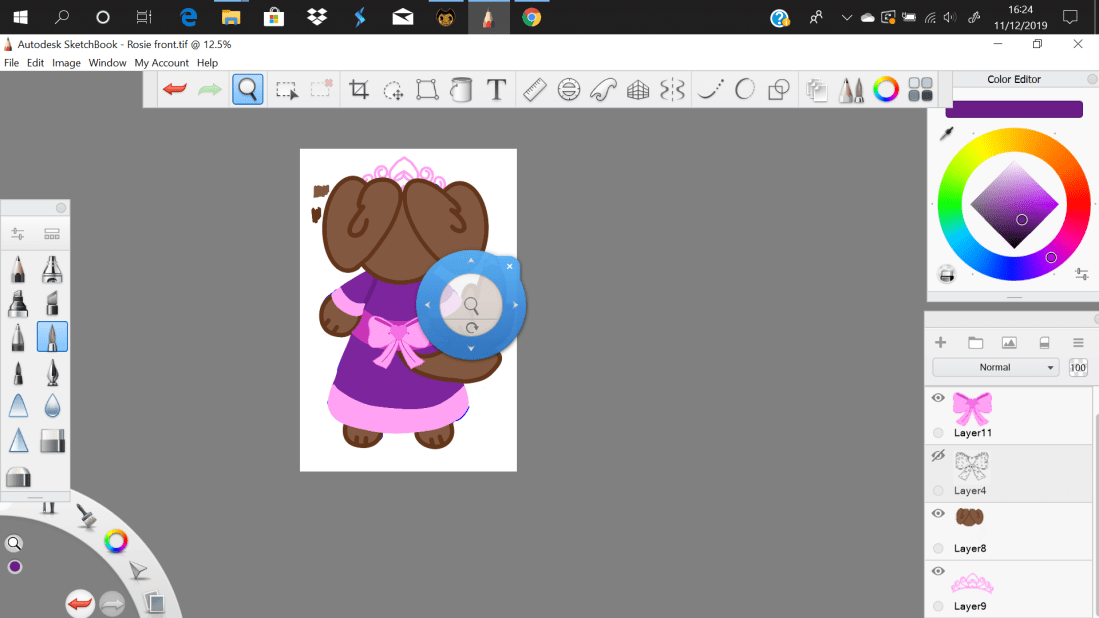Show hidden Layer4 via eye icon

[x=938, y=456]
